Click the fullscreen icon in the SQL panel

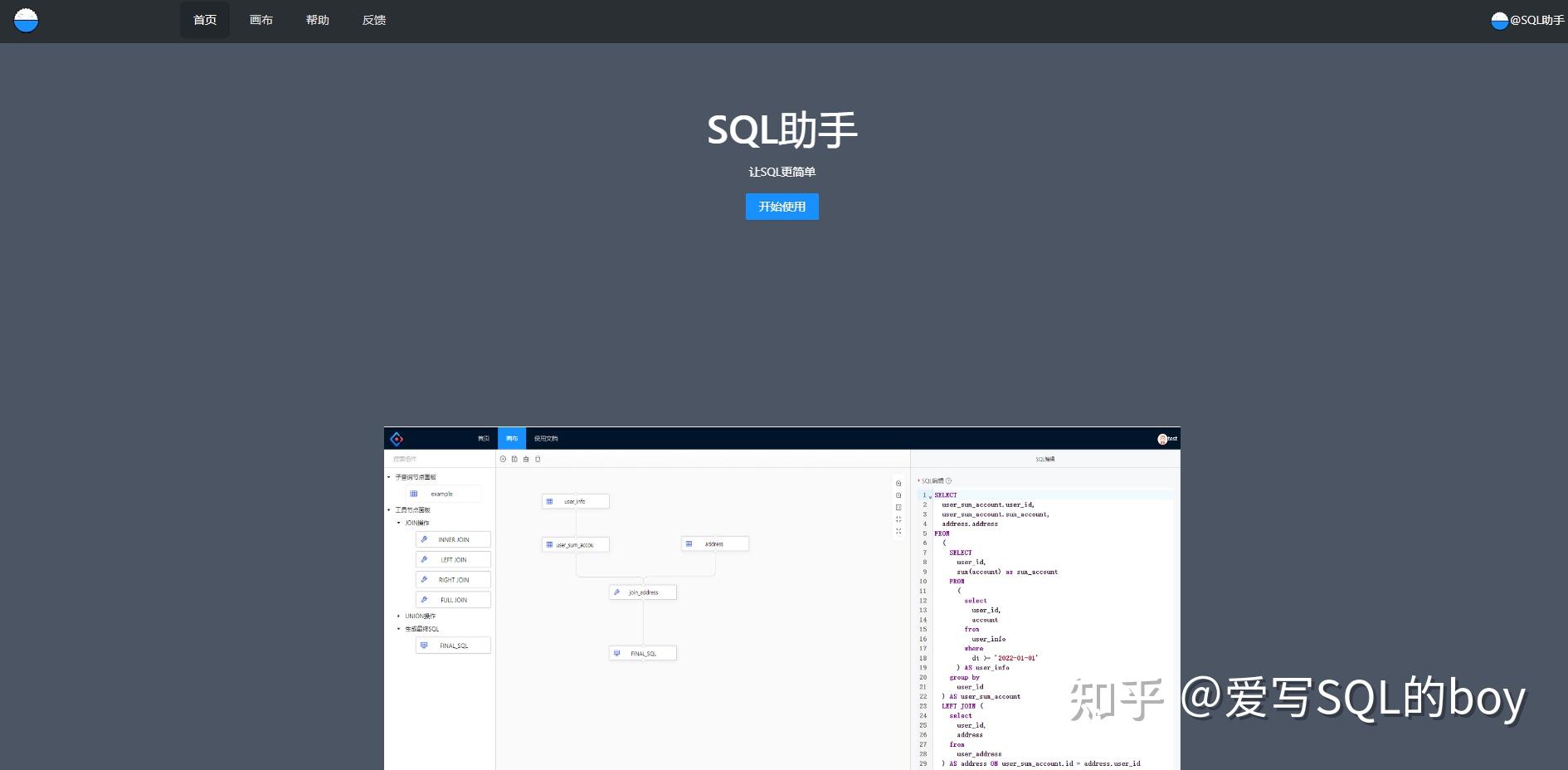point(899,532)
